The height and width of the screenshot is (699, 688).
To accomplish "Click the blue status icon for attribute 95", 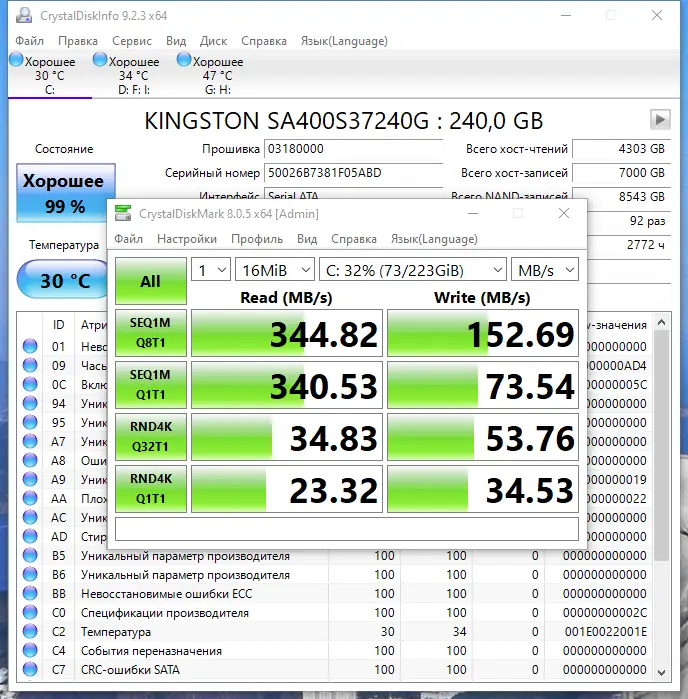I will click(30, 422).
